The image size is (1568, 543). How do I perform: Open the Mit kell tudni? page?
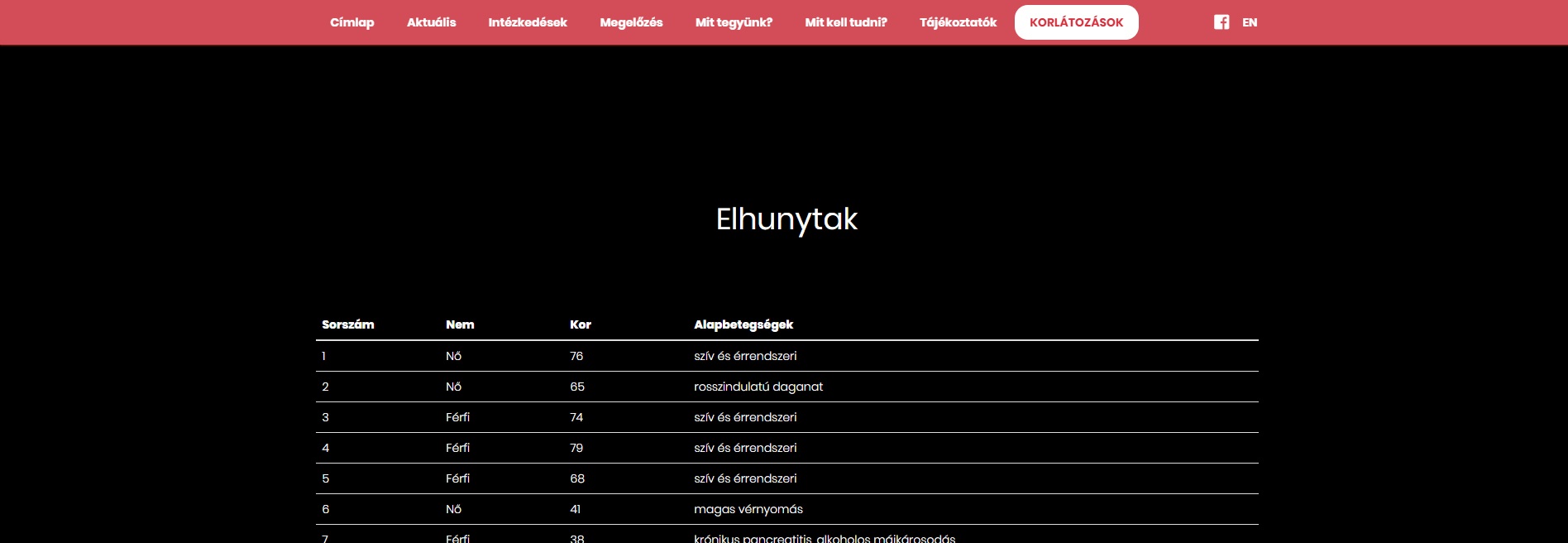point(845,22)
